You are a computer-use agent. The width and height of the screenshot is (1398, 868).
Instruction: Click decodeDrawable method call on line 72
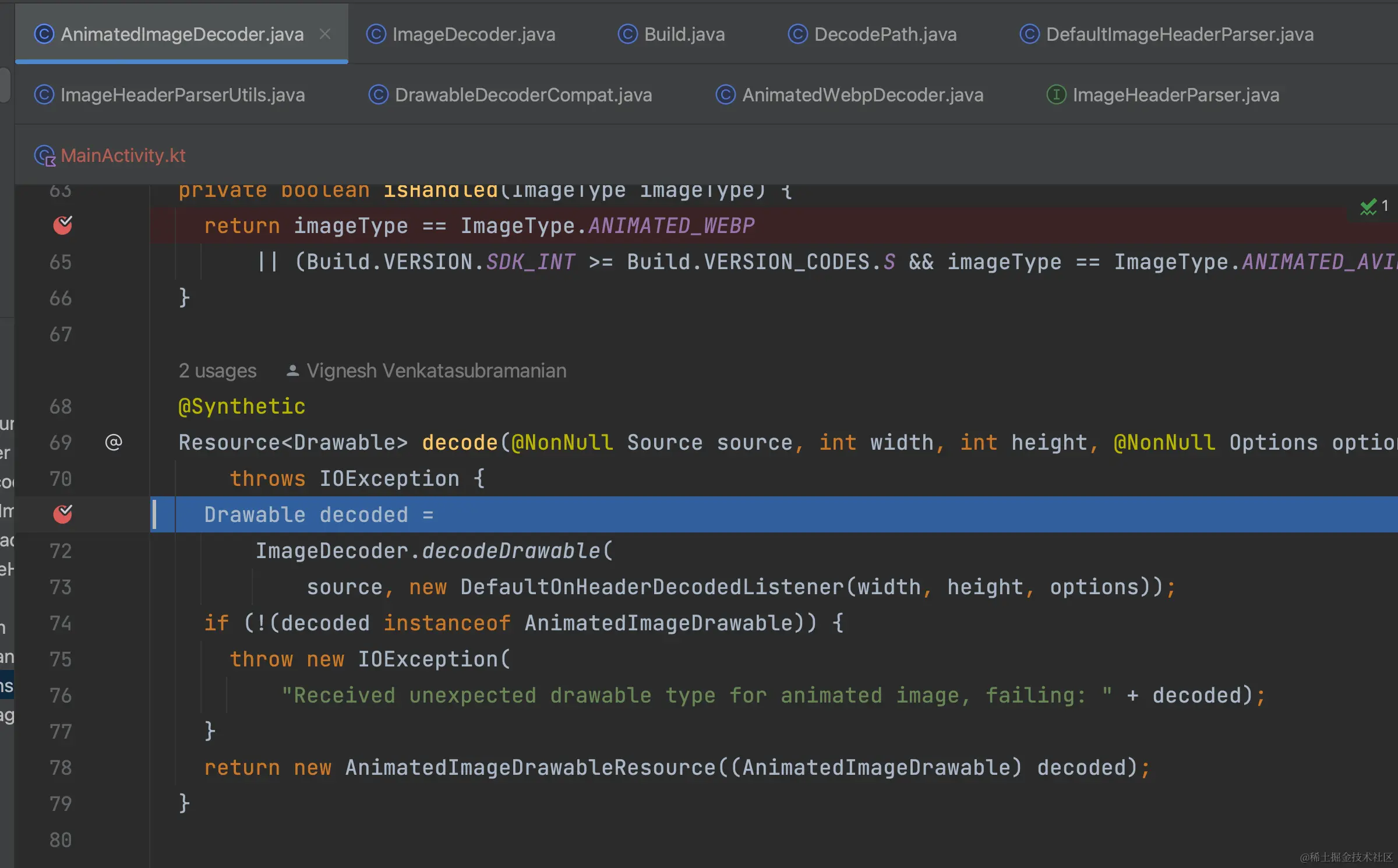point(511,551)
